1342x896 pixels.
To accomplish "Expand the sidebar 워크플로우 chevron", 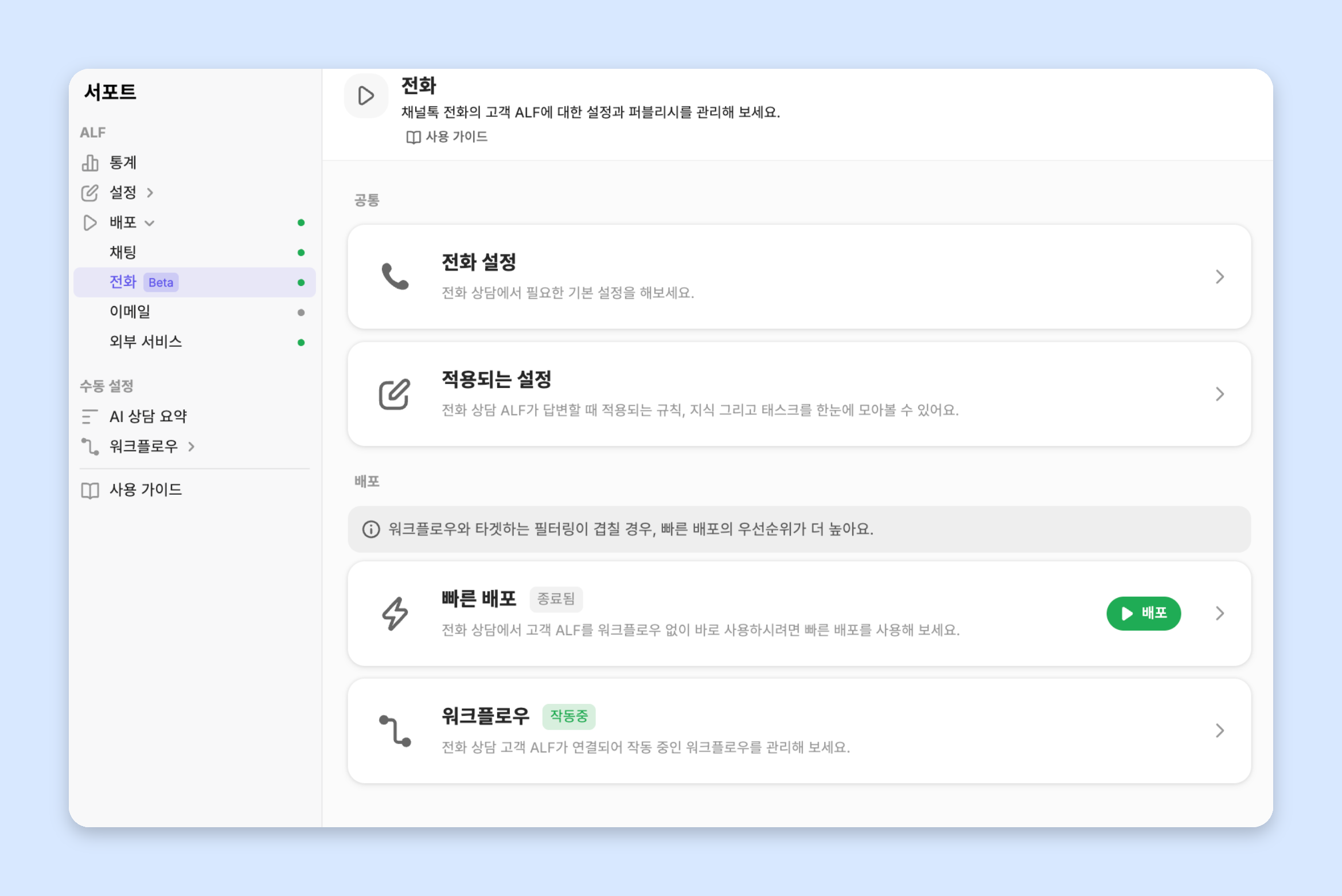I will click(x=192, y=447).
